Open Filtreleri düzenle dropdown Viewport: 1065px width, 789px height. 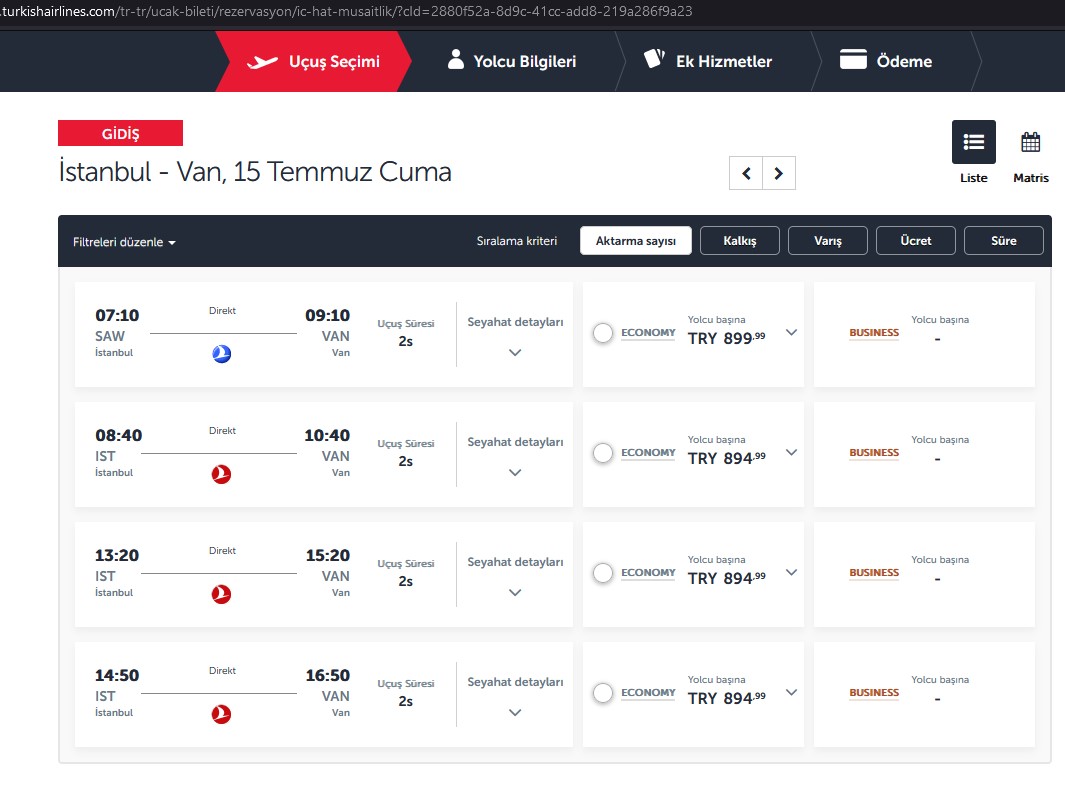[124, 242]
